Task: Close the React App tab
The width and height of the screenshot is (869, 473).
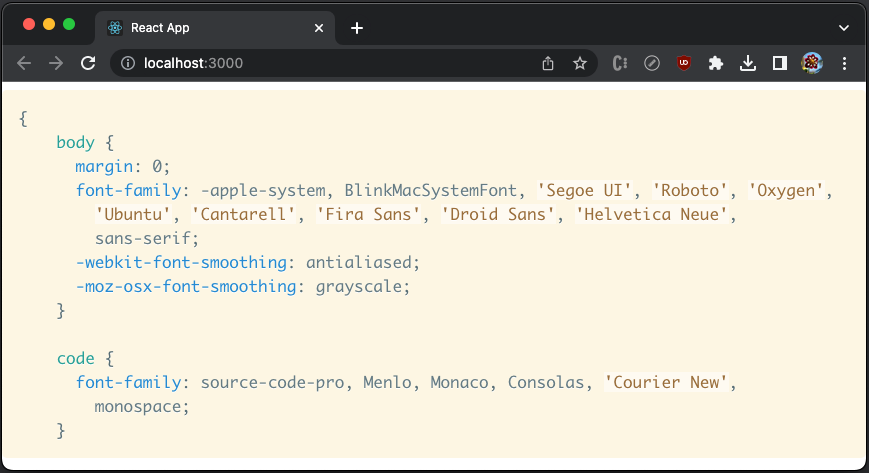Action: click(x=319, y=28)
